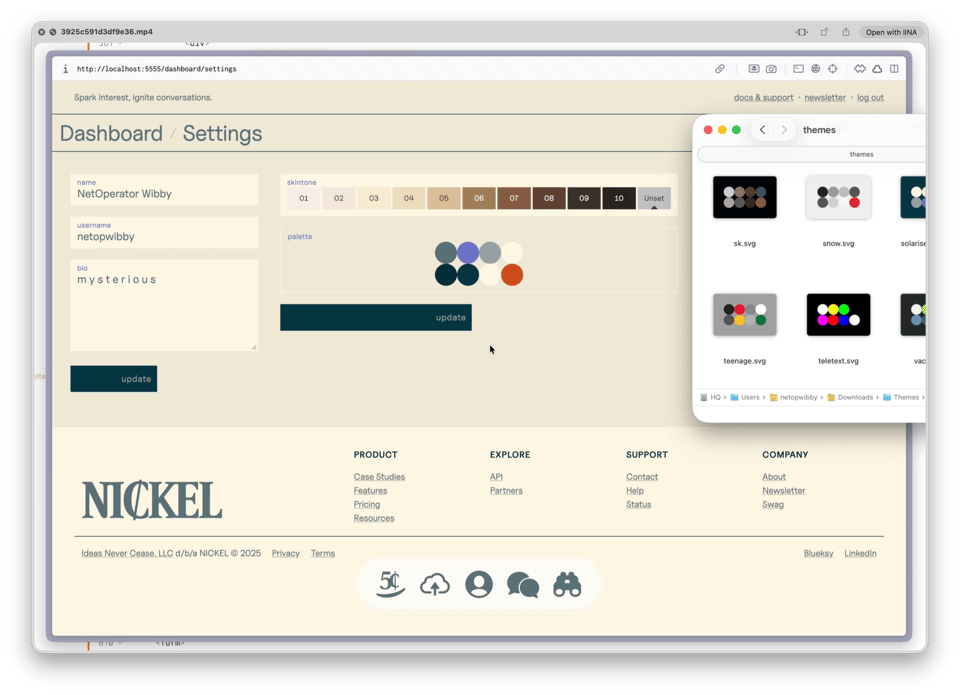The image size is (960, 695).
Task: Toggle the split view sidebar icon
Action: [894, 69]
